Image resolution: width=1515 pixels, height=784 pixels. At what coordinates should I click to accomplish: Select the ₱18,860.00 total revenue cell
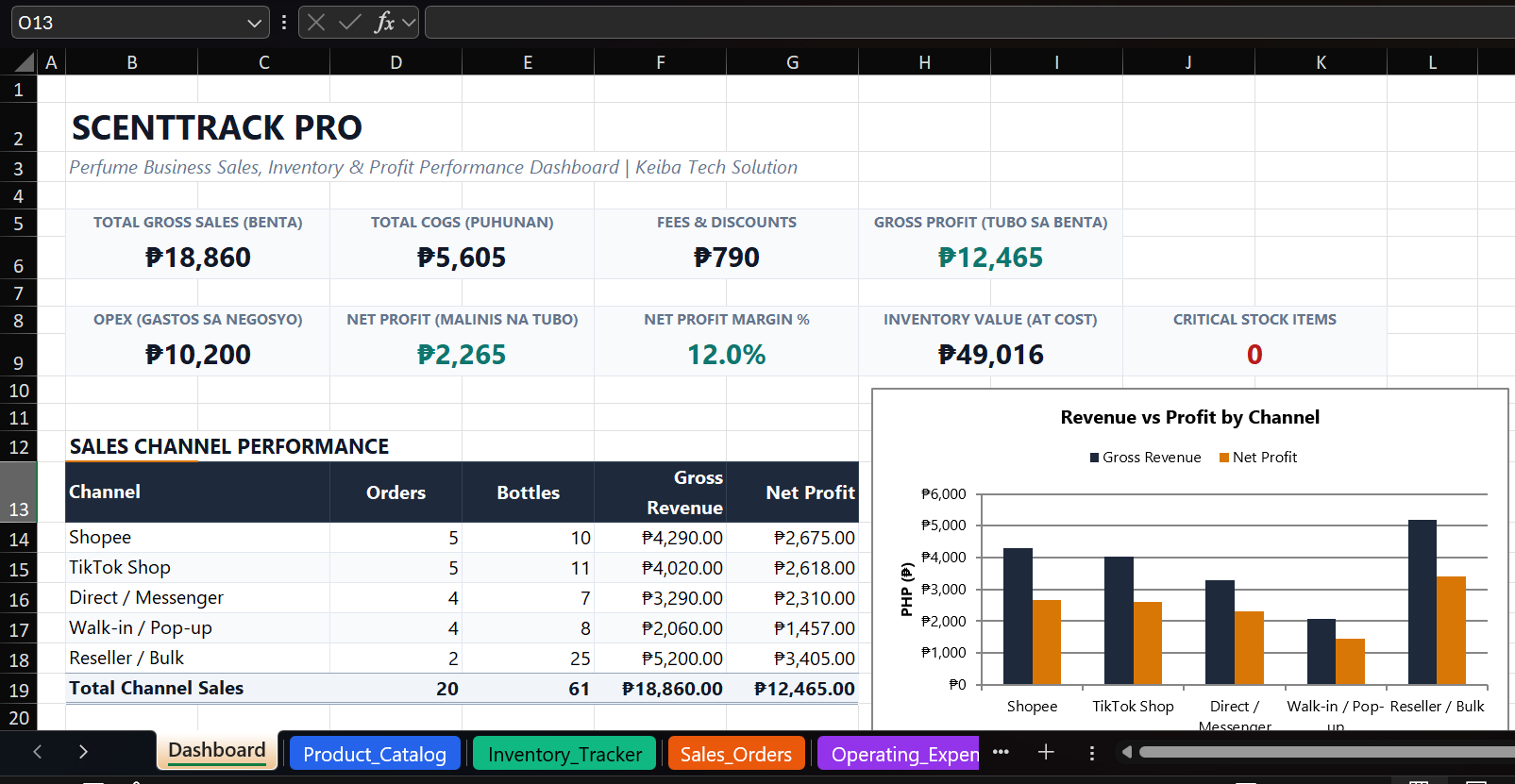661,689
